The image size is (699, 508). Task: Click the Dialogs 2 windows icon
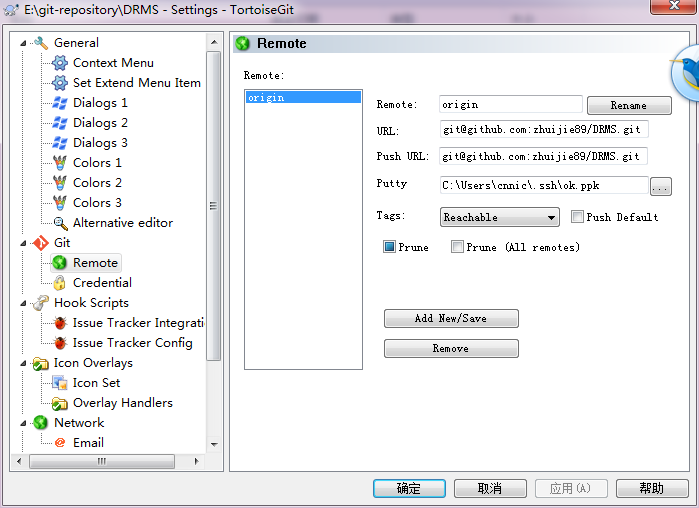coord(60,123)
